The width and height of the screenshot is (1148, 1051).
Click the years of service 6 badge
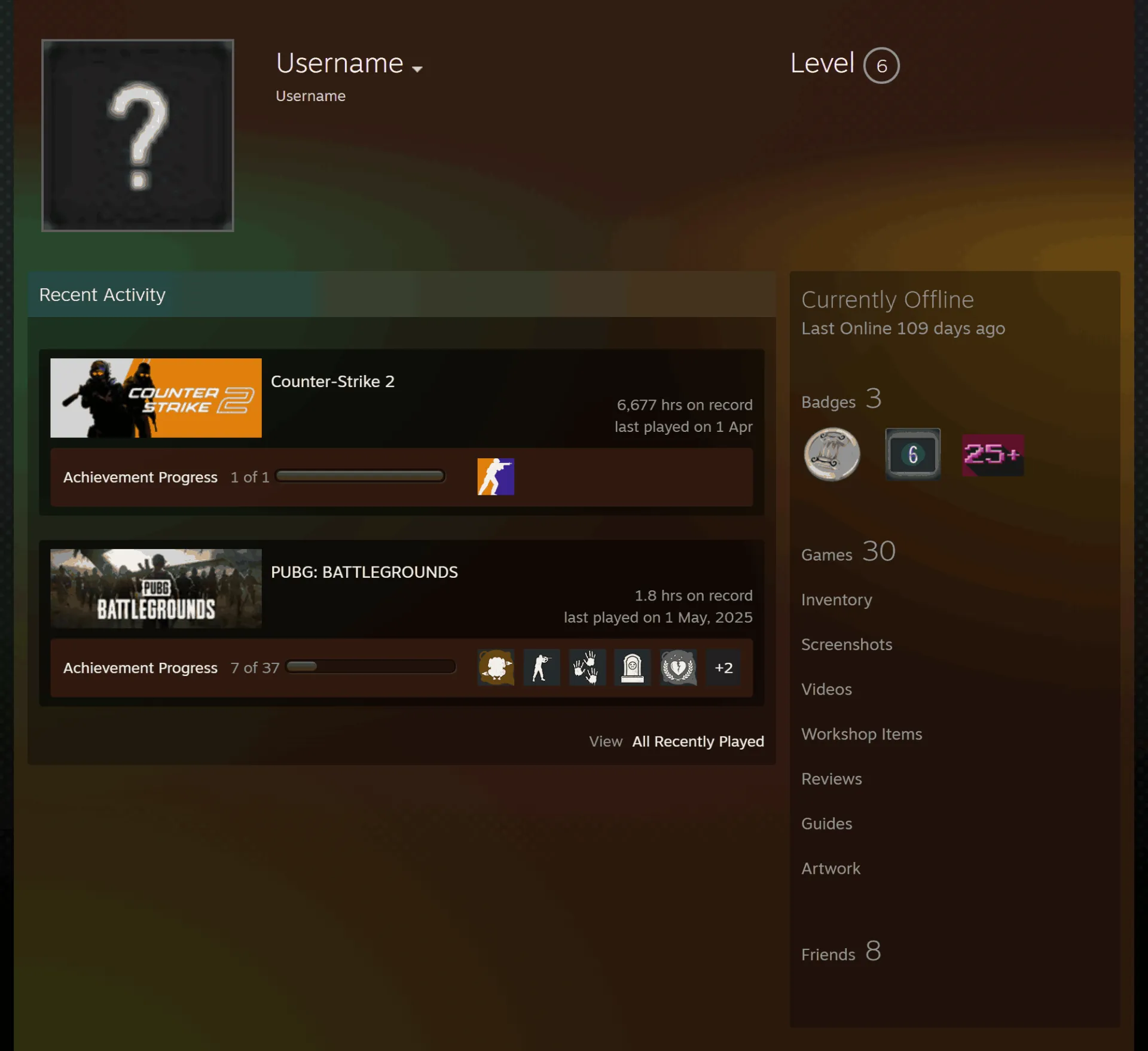point(913,454)
